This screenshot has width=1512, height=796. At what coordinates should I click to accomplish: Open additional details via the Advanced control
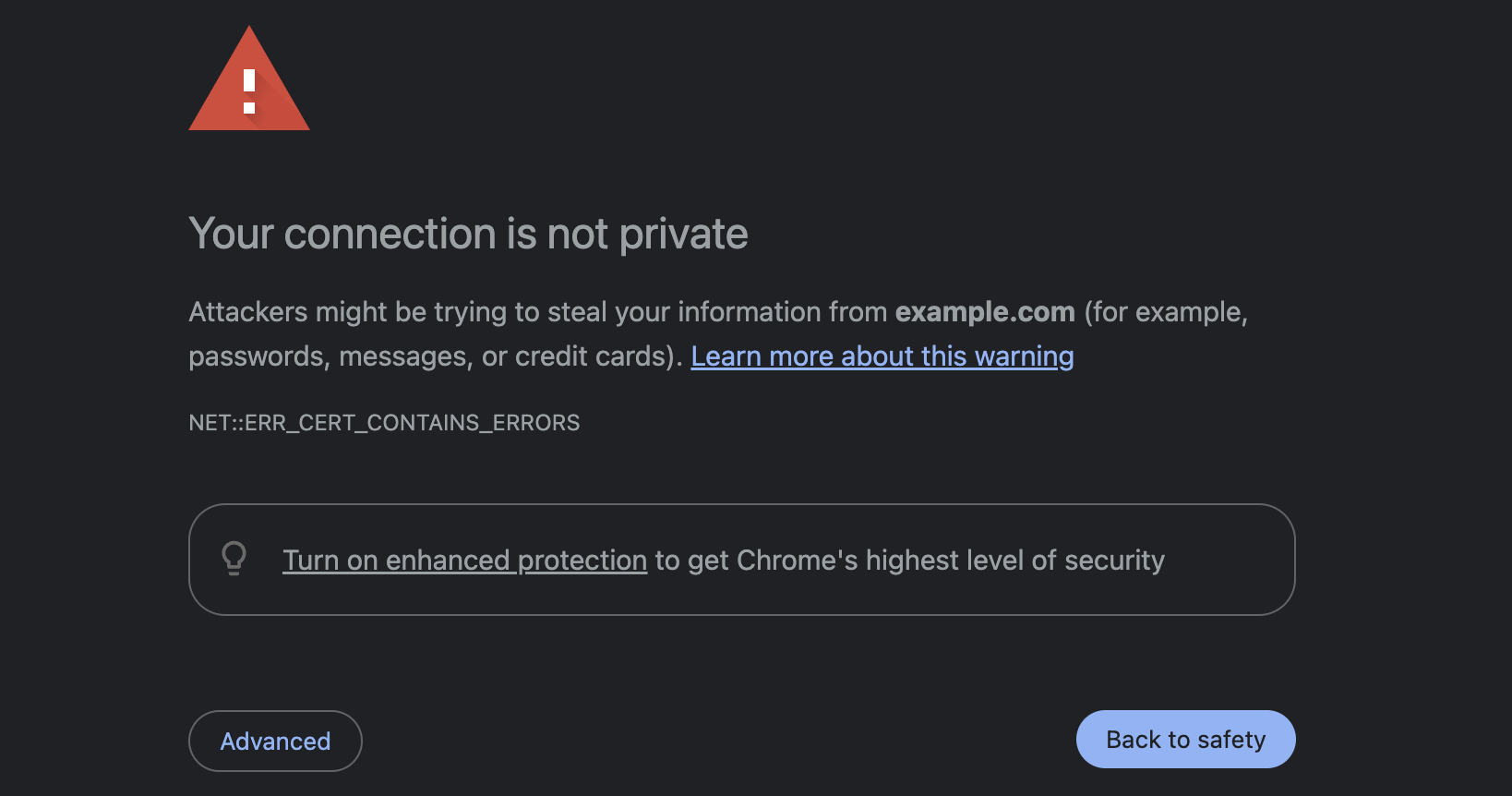(275, 741)
